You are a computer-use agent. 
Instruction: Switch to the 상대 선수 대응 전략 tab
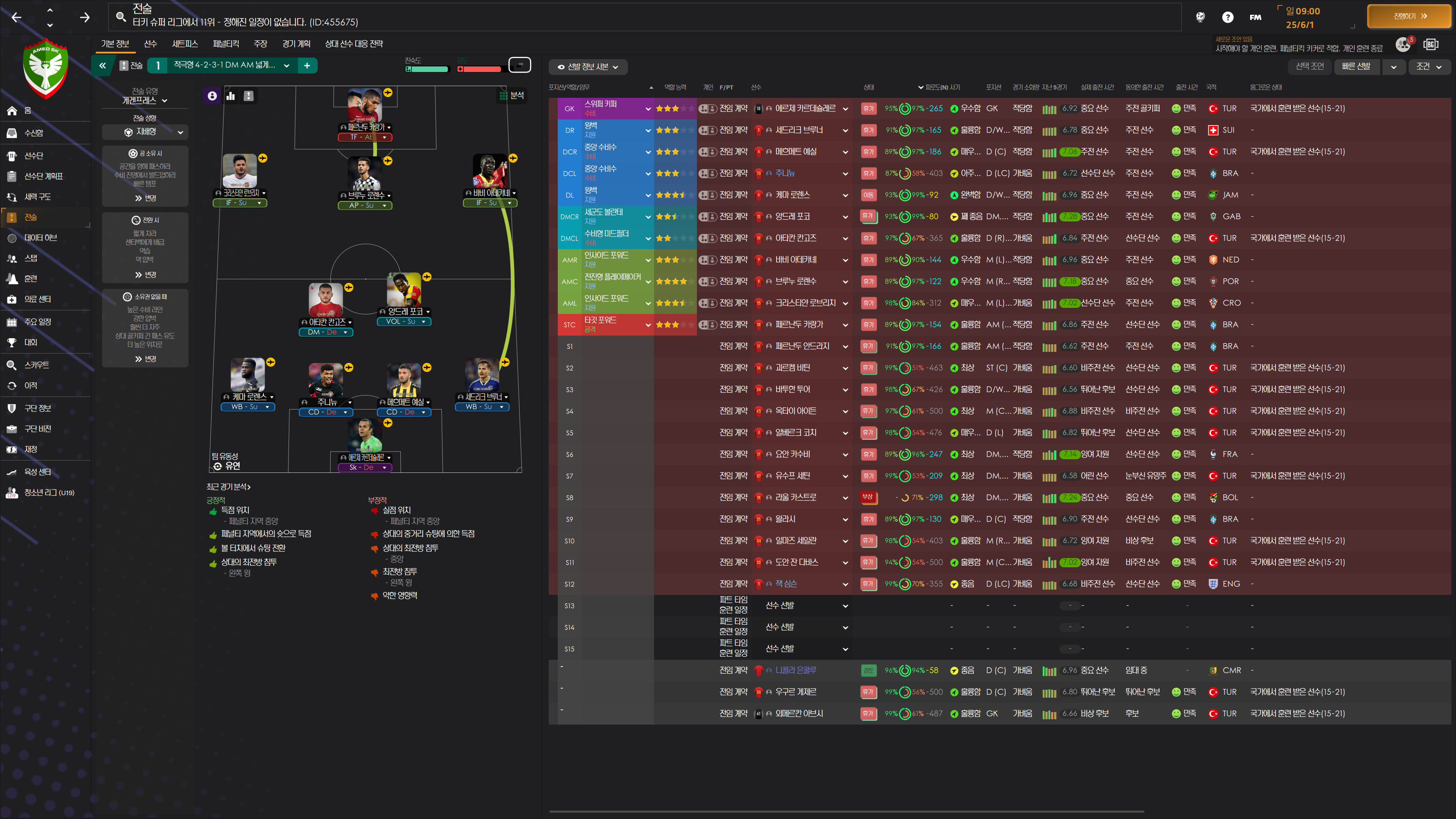pos(354,44)
